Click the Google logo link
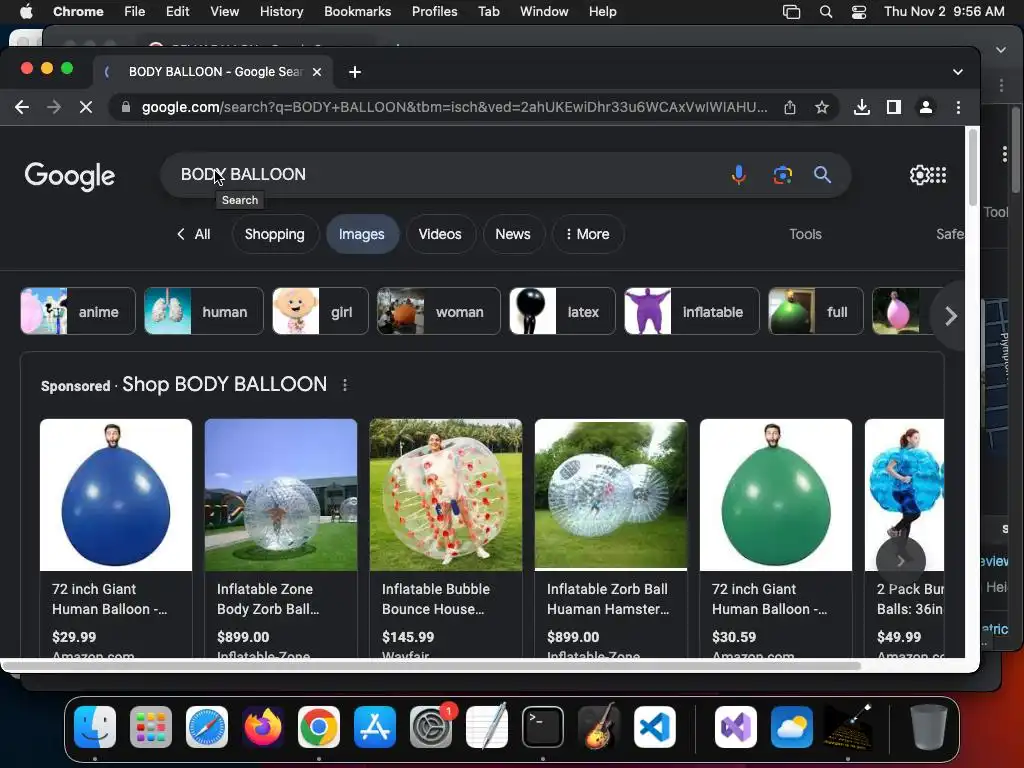Viewport: 1024px width, 768px height. coord(70,176)
